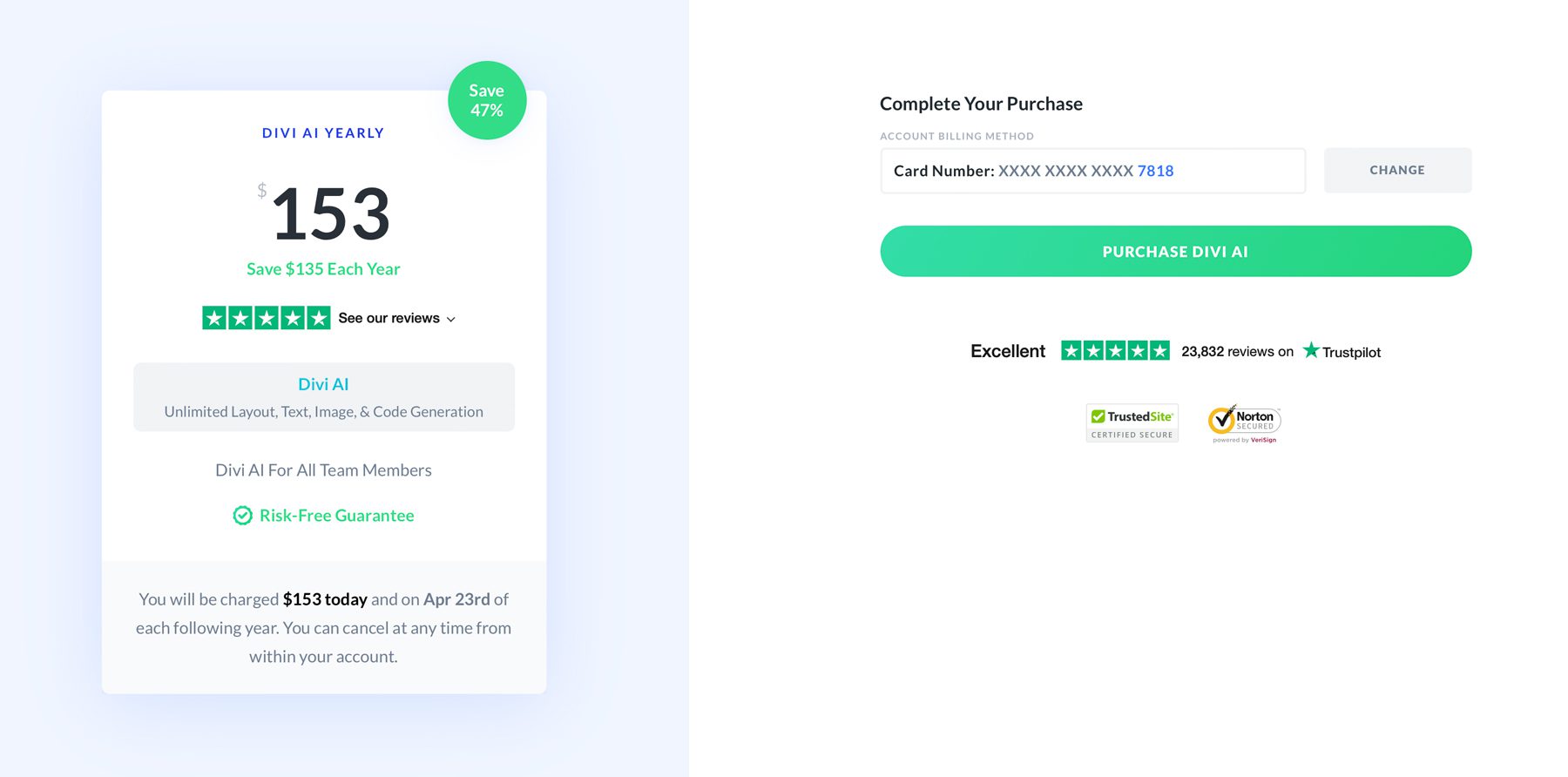
Task: Click the five-star rating under the price
Action: click(267, 317)
